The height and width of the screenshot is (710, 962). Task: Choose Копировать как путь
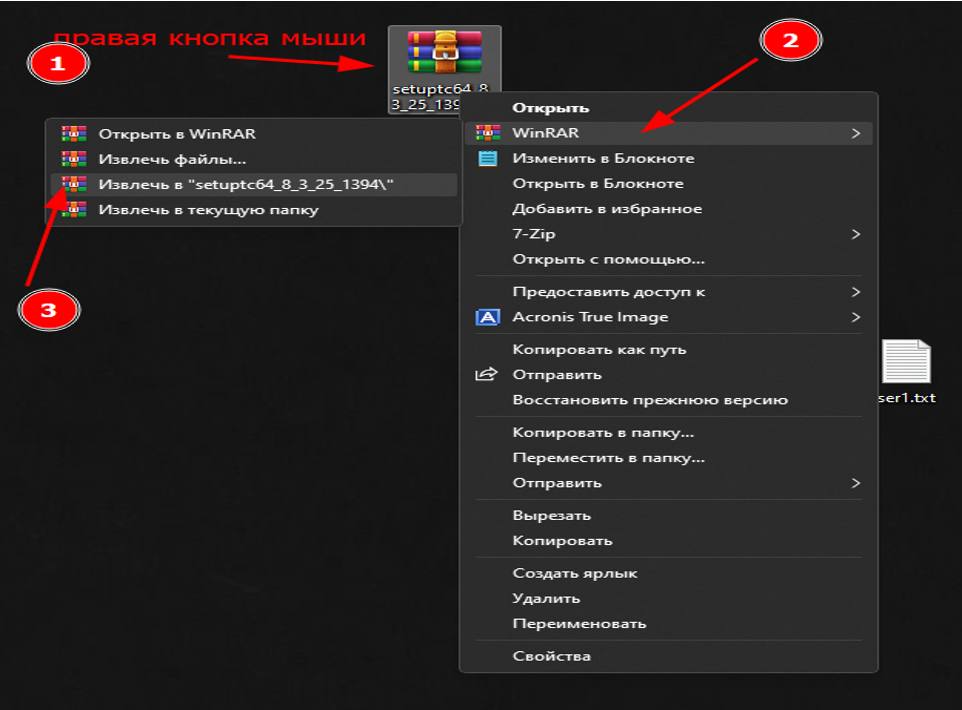(x=669, y=350)
